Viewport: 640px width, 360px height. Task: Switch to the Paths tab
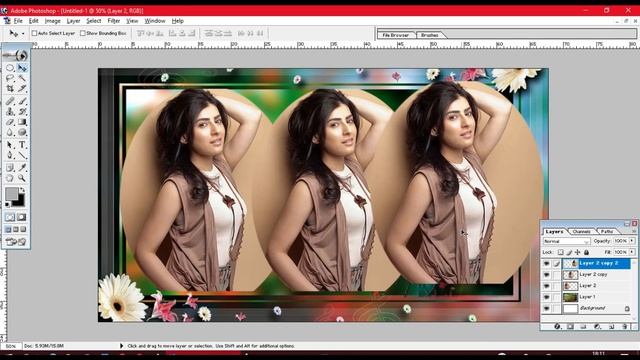click(x=607, y=231)
